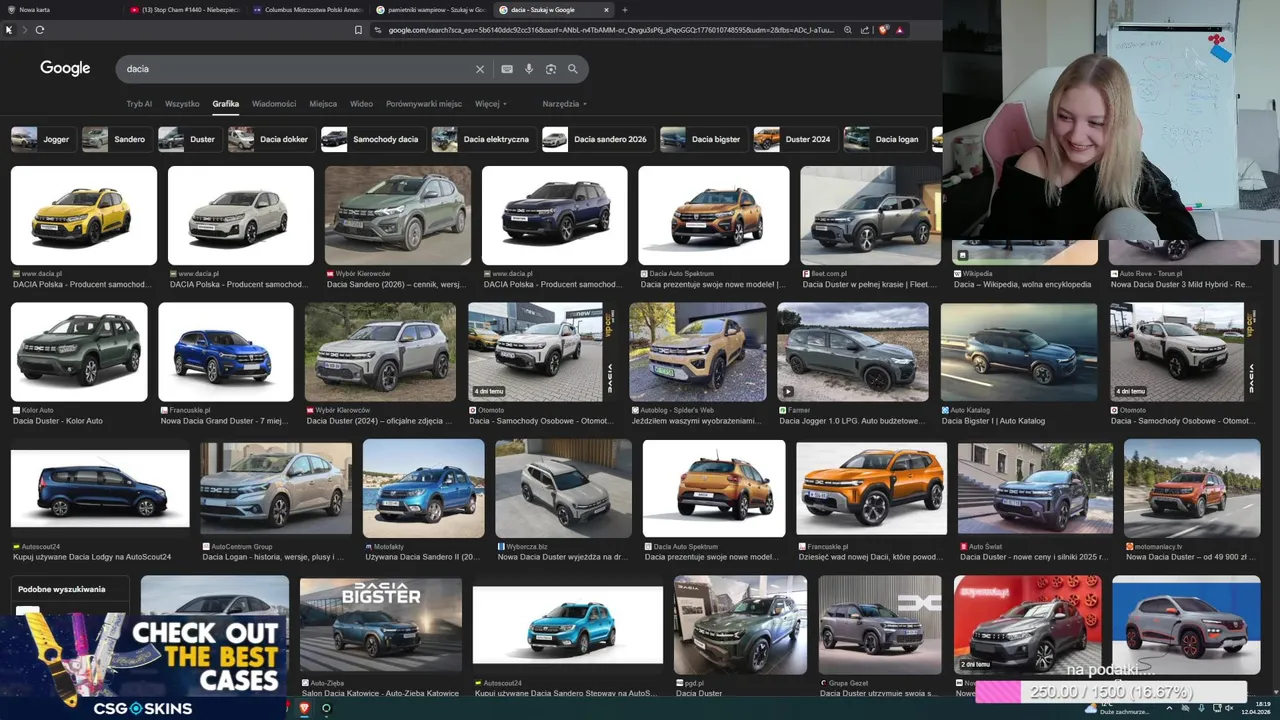Expand the 'Więcej' dropdown
This screenshot has width=1280, height=720.
[x=491, y=104]
